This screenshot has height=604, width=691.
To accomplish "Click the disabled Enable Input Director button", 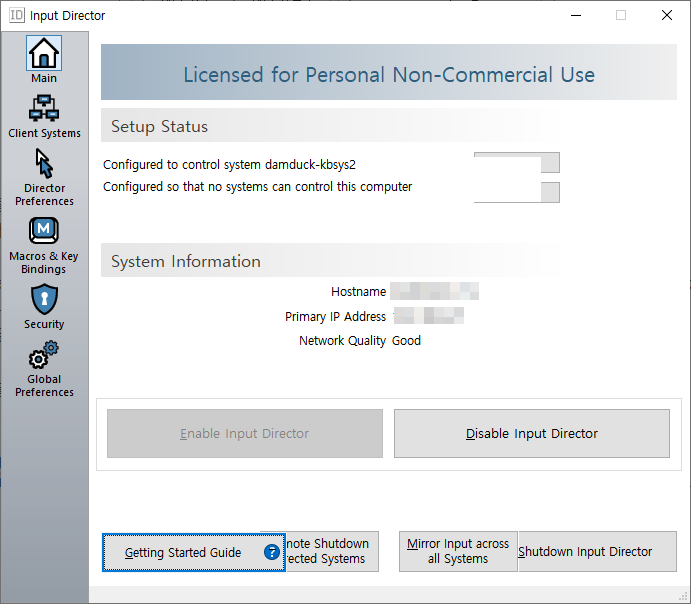I will [x=245, y=434].
